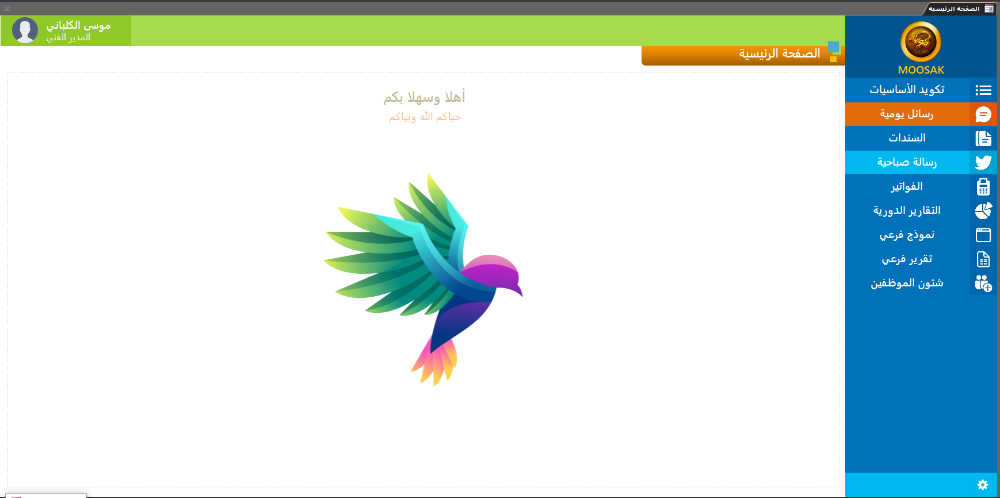Click the Twitter bird icon in the sidebar
This screenshot has height=498, width=1000.
tap(983, 163)
